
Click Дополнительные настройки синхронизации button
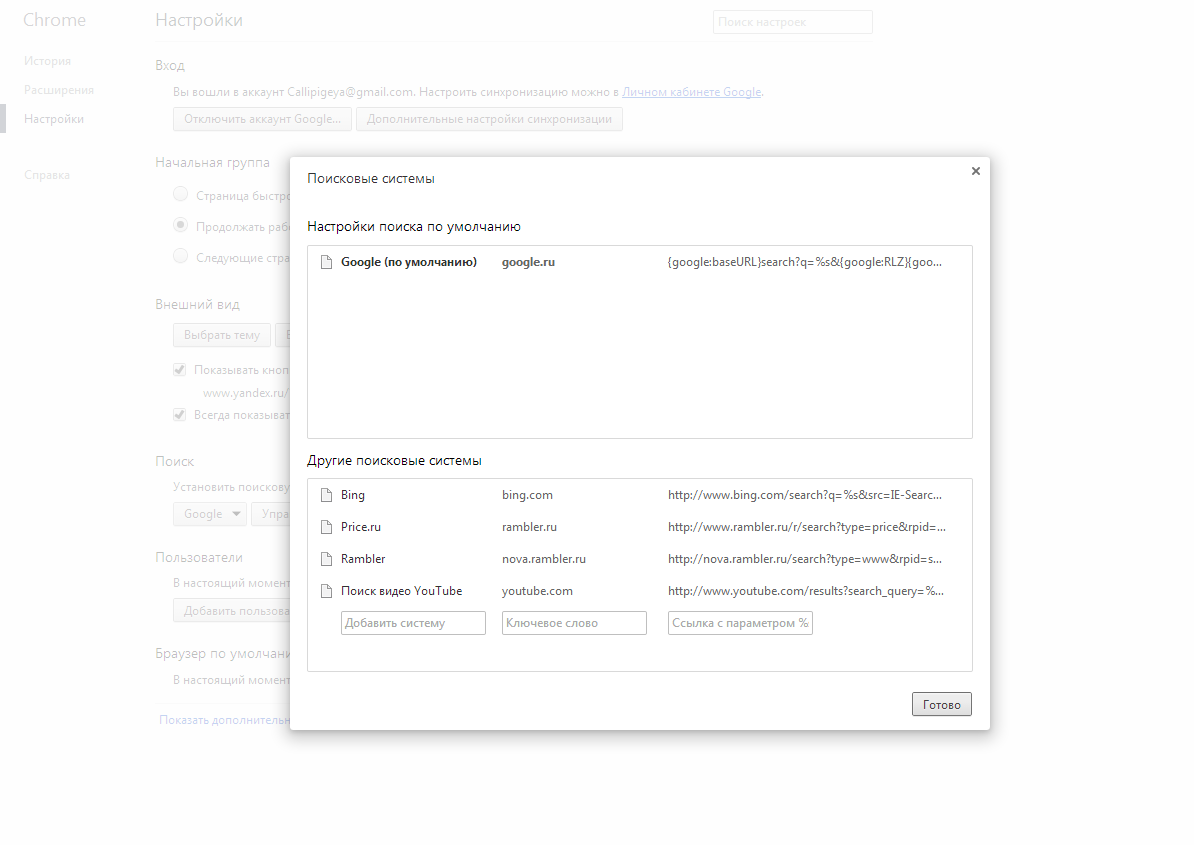point(489,119)
